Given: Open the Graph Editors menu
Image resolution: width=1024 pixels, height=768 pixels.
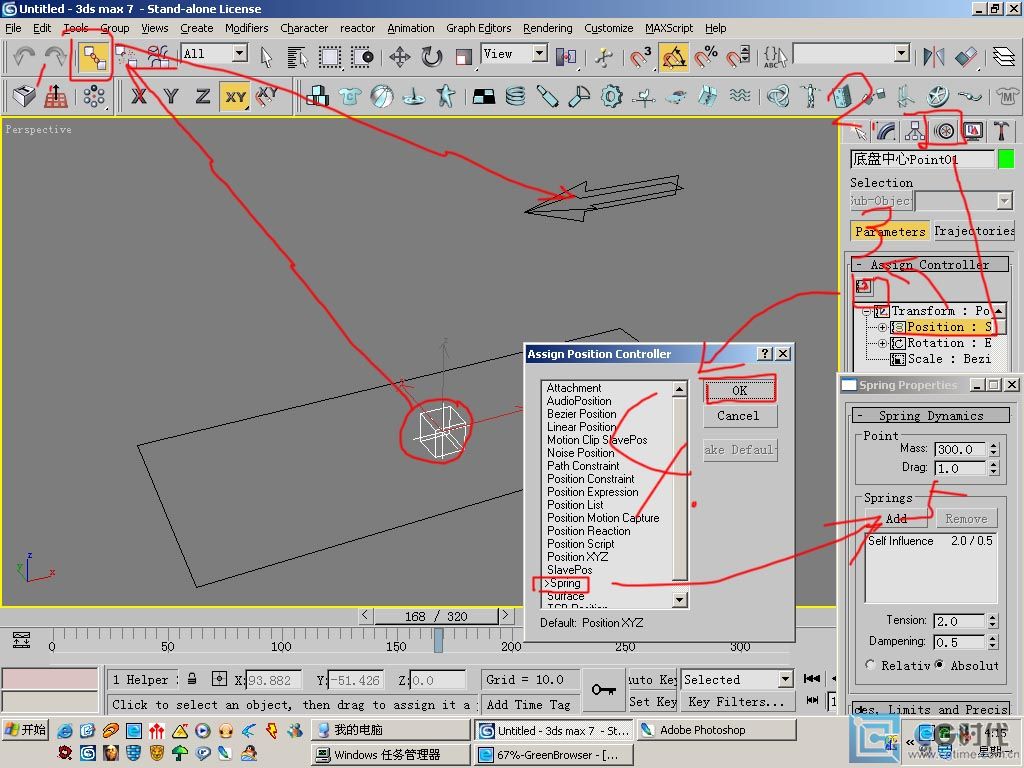Looking at the screenshot, I should click(x=478, y=28).
